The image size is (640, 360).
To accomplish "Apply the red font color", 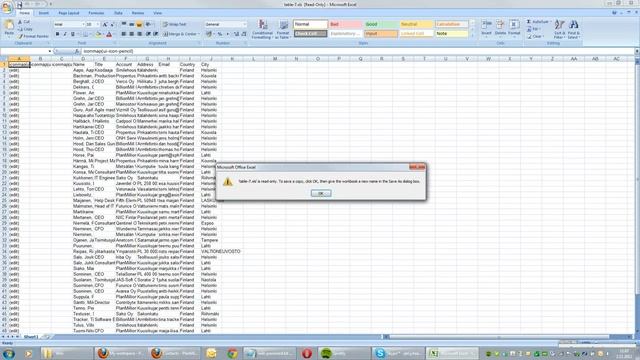I will click(x=109, y=34).
